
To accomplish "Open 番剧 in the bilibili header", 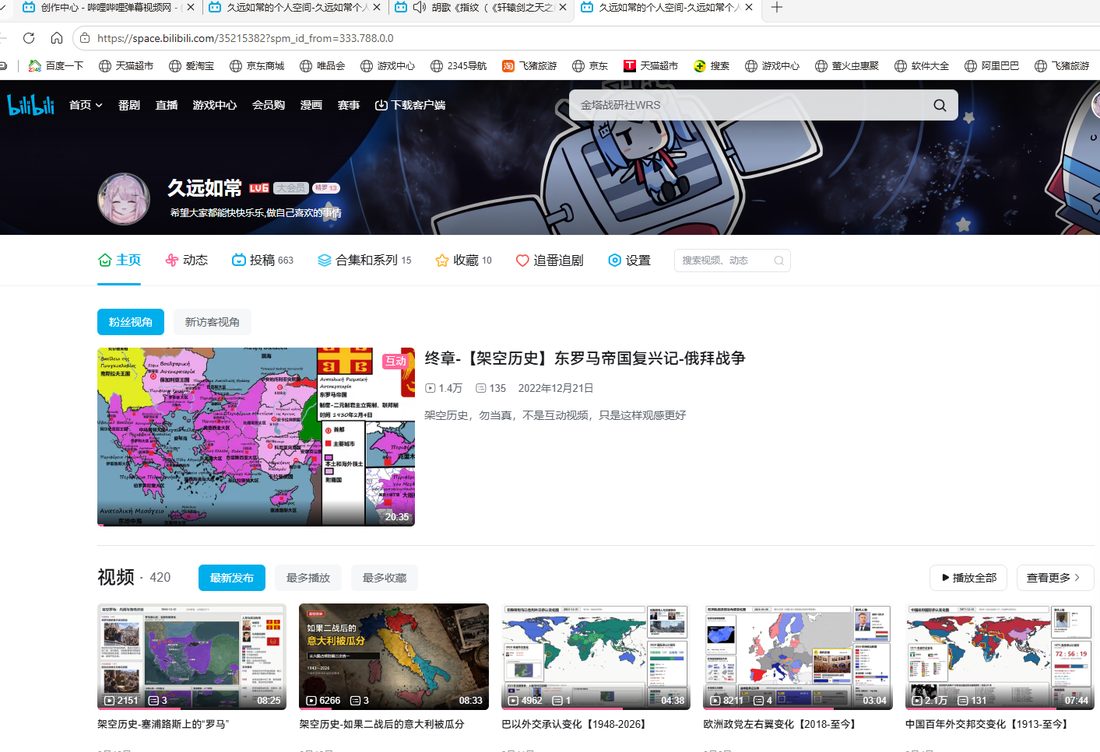I will click(129, 105).
